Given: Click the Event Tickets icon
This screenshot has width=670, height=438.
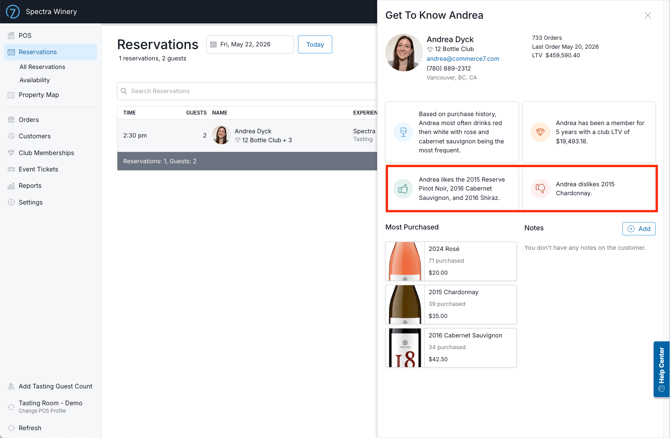Looking at the screenshot, I should click(x=11, y=169).
